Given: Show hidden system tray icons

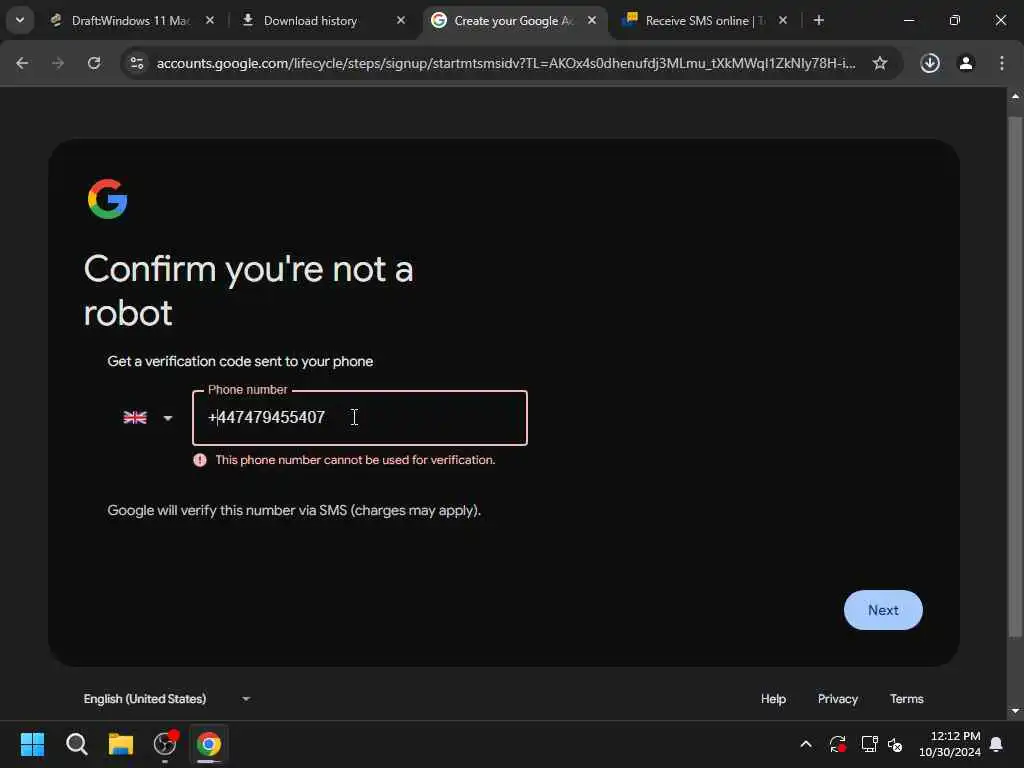Looking at the screenshot, I should pos(806,744).
